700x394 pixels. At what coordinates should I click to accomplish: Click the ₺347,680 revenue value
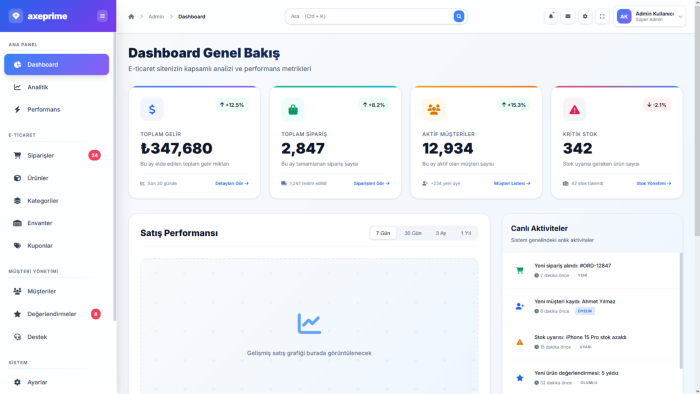[x=176, y=148]
